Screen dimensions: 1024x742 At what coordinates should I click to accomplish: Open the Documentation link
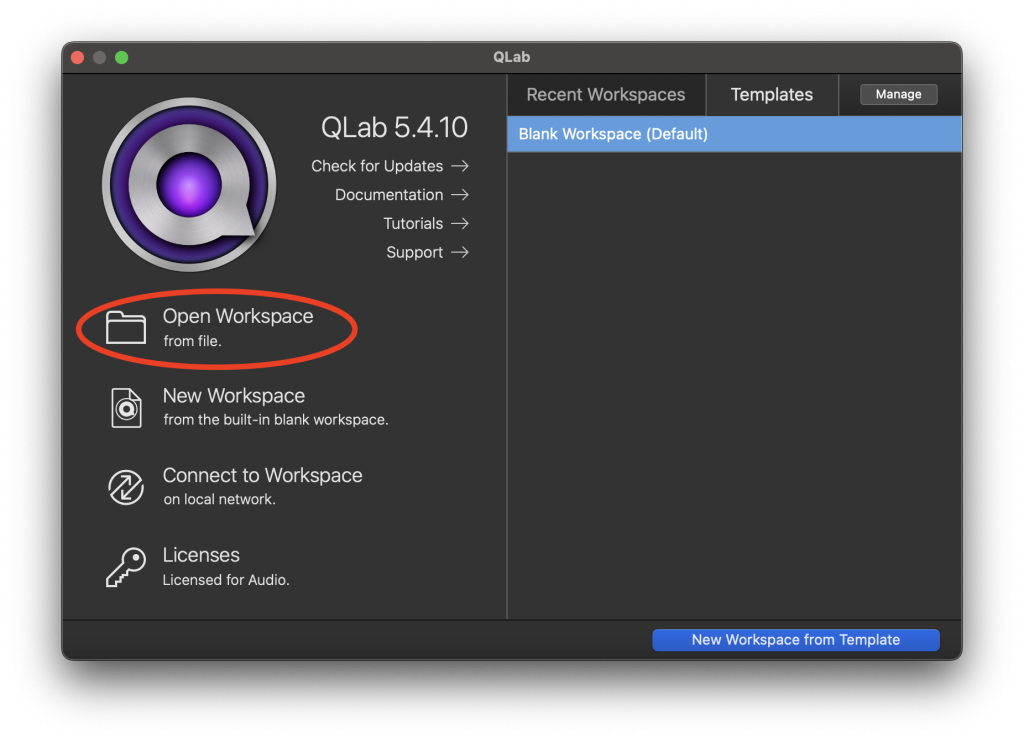pyautogui.click(x=402, y=195)
